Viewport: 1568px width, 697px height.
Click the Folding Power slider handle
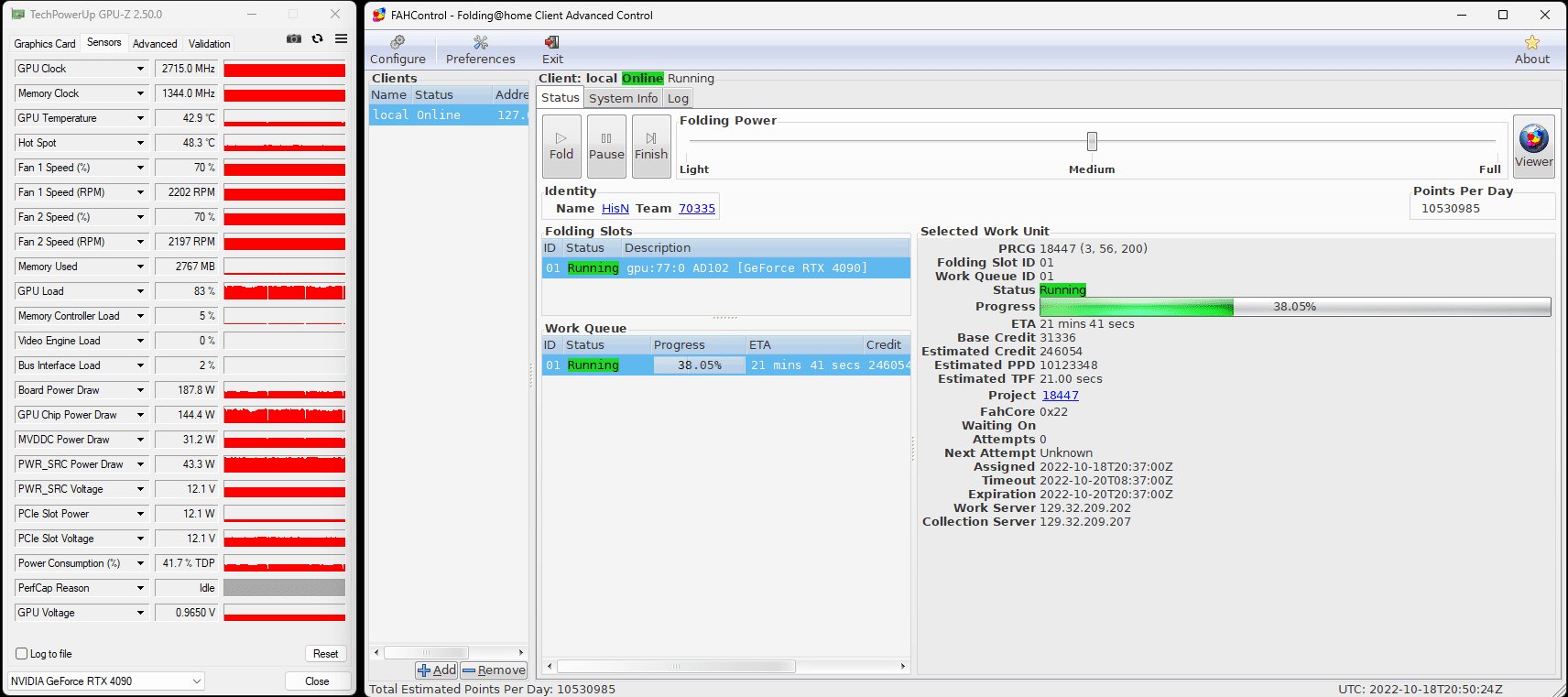[x=1092, y=141]
